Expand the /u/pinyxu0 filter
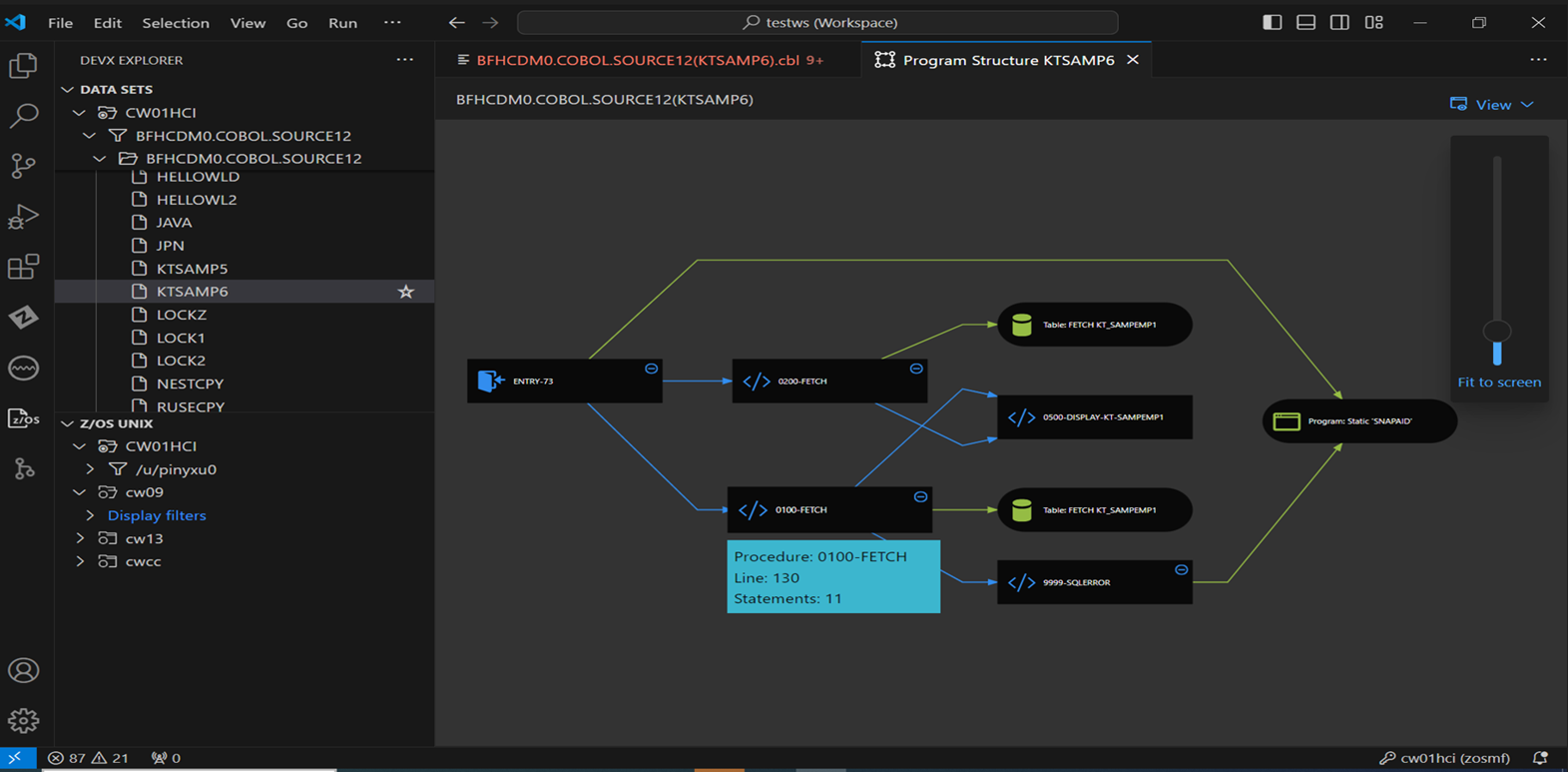 91,469
